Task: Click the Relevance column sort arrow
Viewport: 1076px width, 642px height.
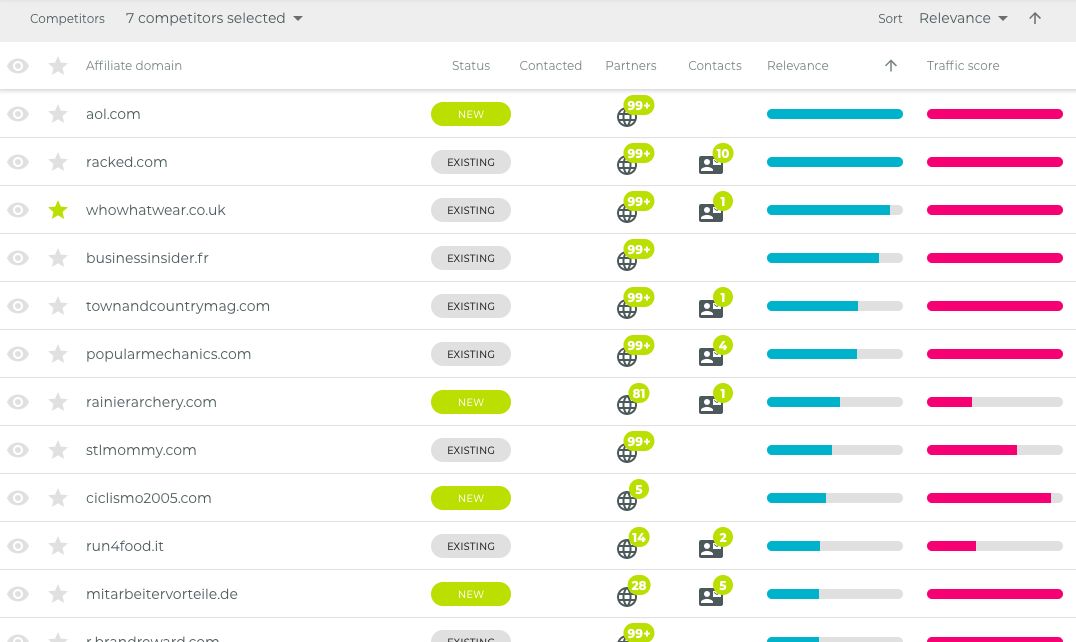Action: (891, 66)
